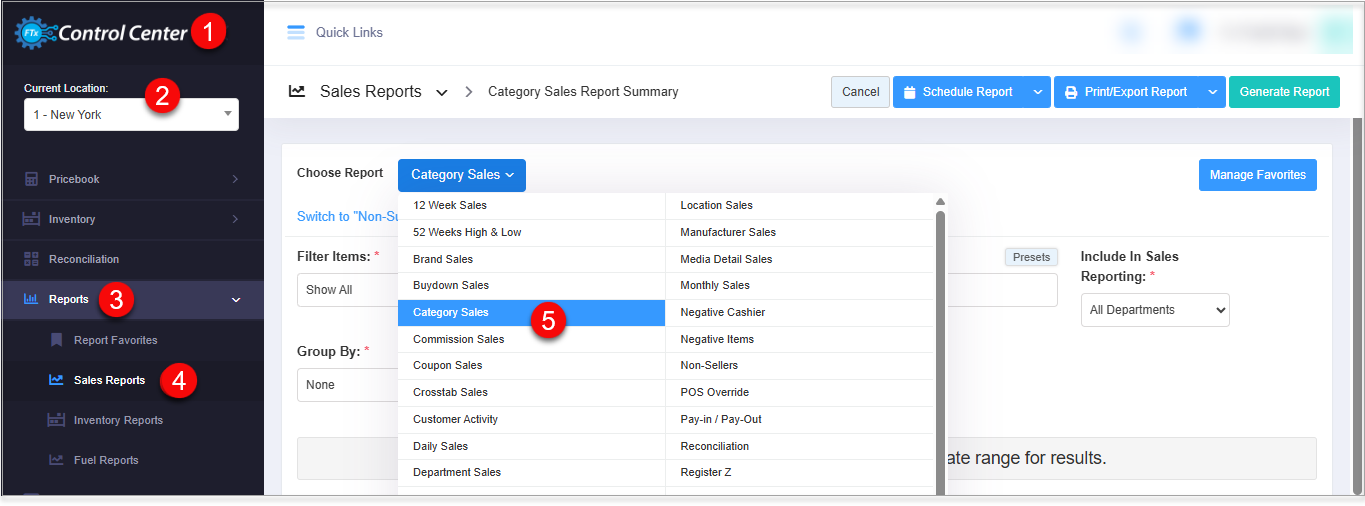Click the Manage Favorites button

click(1257, 175)
